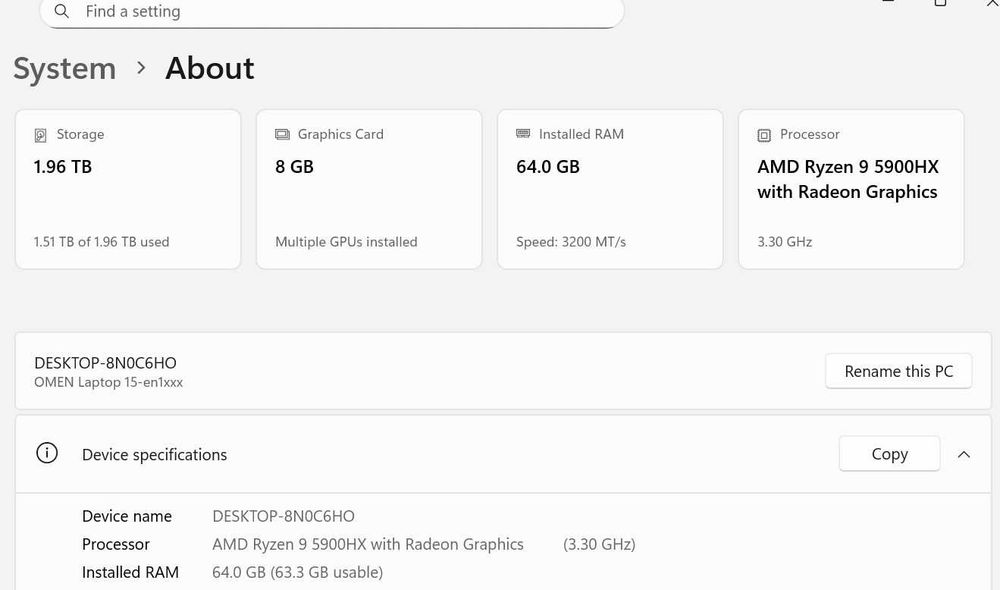The image size is (1000, 590).
Task: Open the Graphics Card 8 GB card
Action: 369,190
